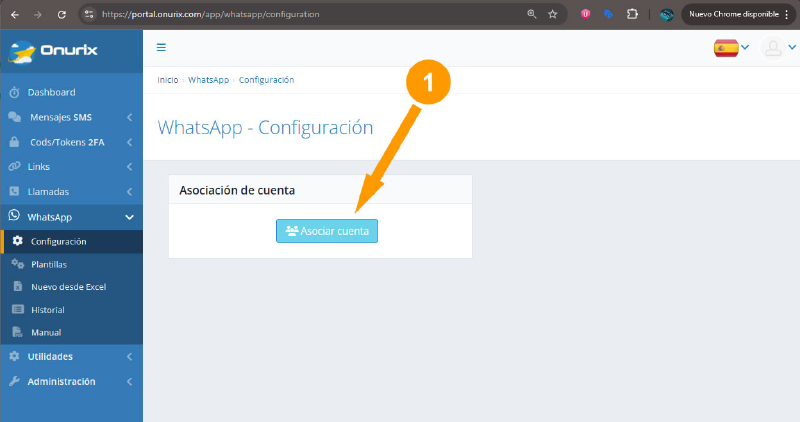Click the Configuración breadcrumb link
800x422 pixels.
266,80
